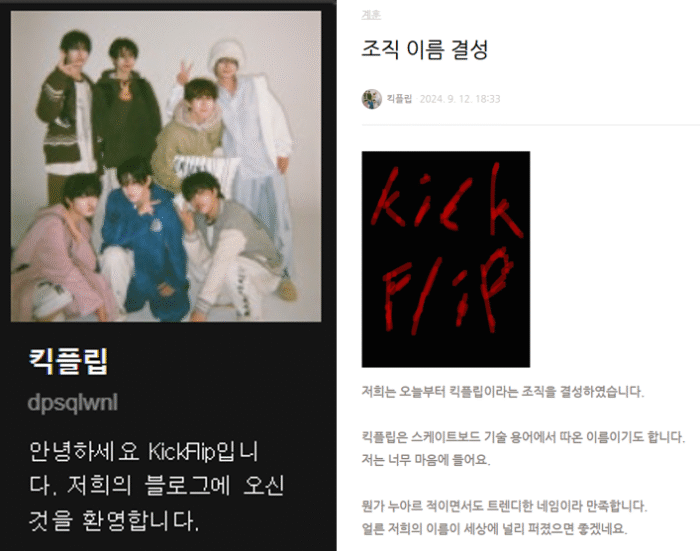
Task: Click the author avatar icon beside 킥플립
Action: tap(371, 99)
